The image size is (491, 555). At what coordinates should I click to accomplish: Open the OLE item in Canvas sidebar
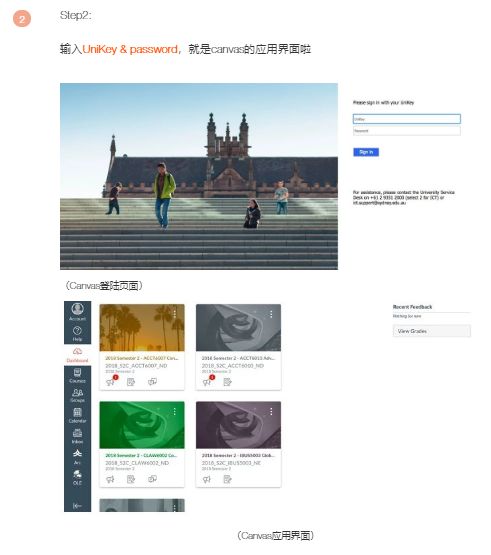[x=77, y=477]
